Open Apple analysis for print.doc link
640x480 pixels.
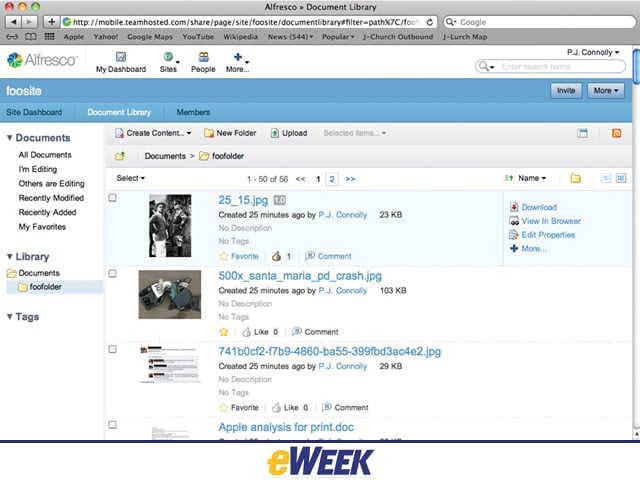point(286,427)
